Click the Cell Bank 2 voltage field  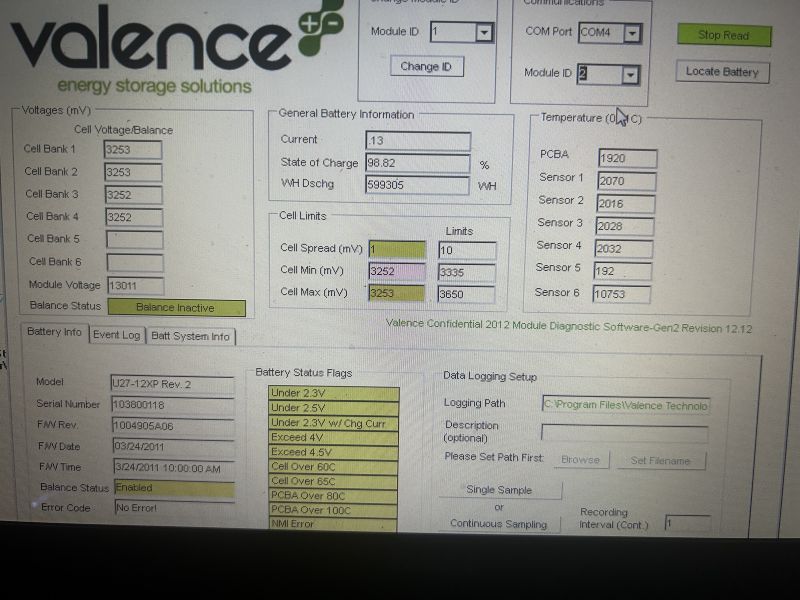[133, 172]
